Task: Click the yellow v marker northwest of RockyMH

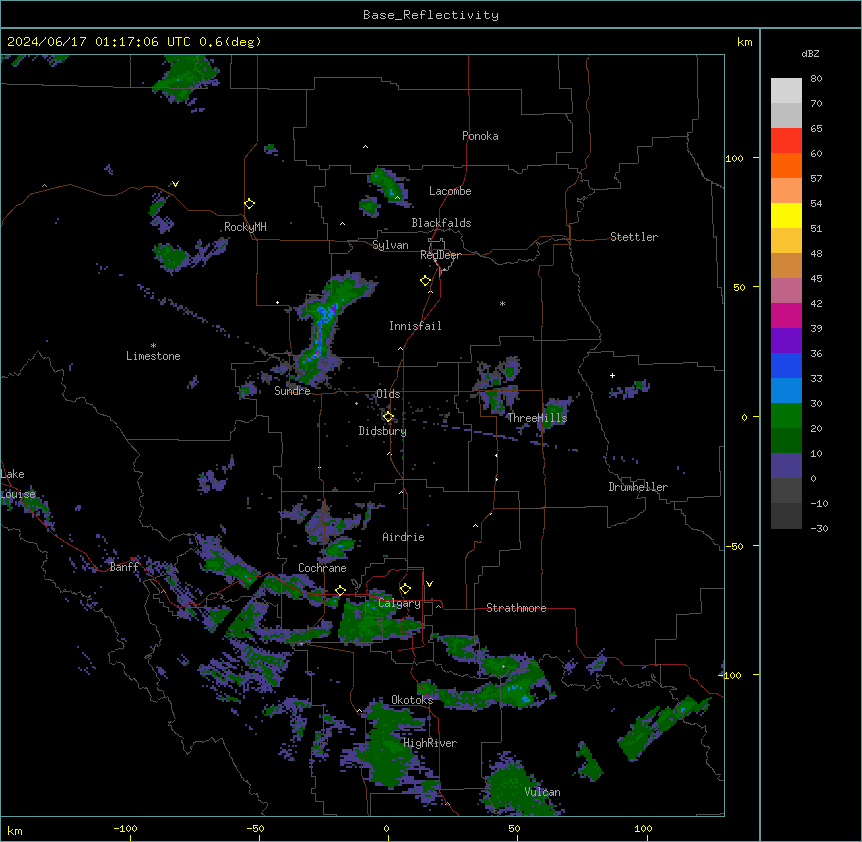Action: (175, 184)
